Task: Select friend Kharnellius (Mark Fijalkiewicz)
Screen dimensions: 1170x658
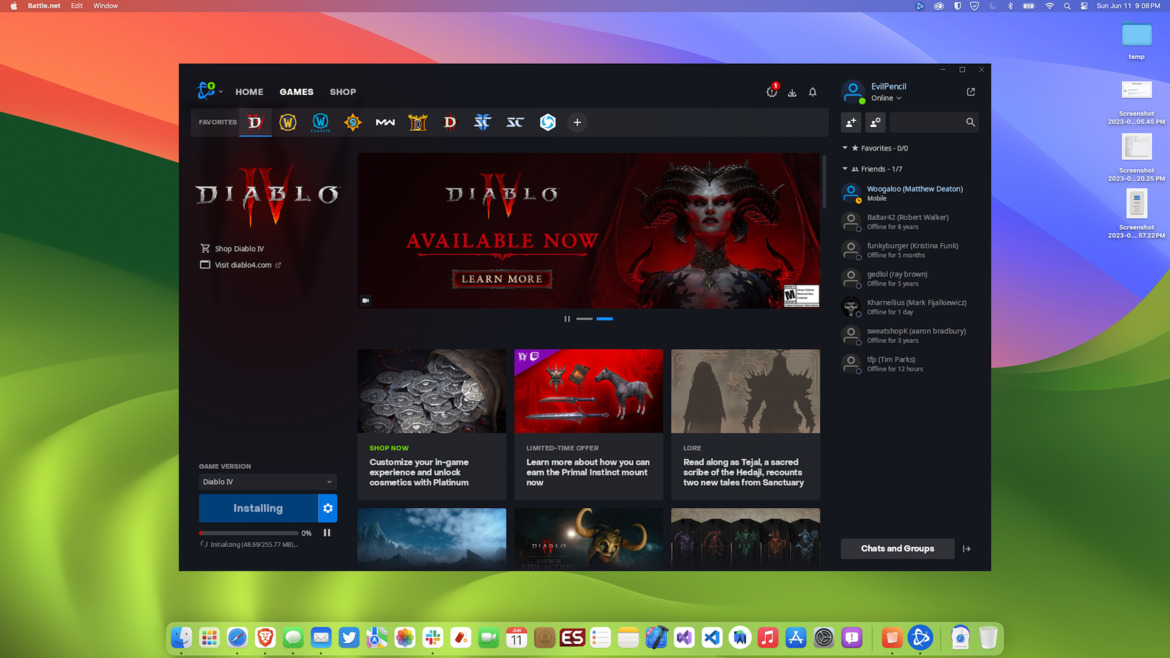Action: click(x=910, y=307)
